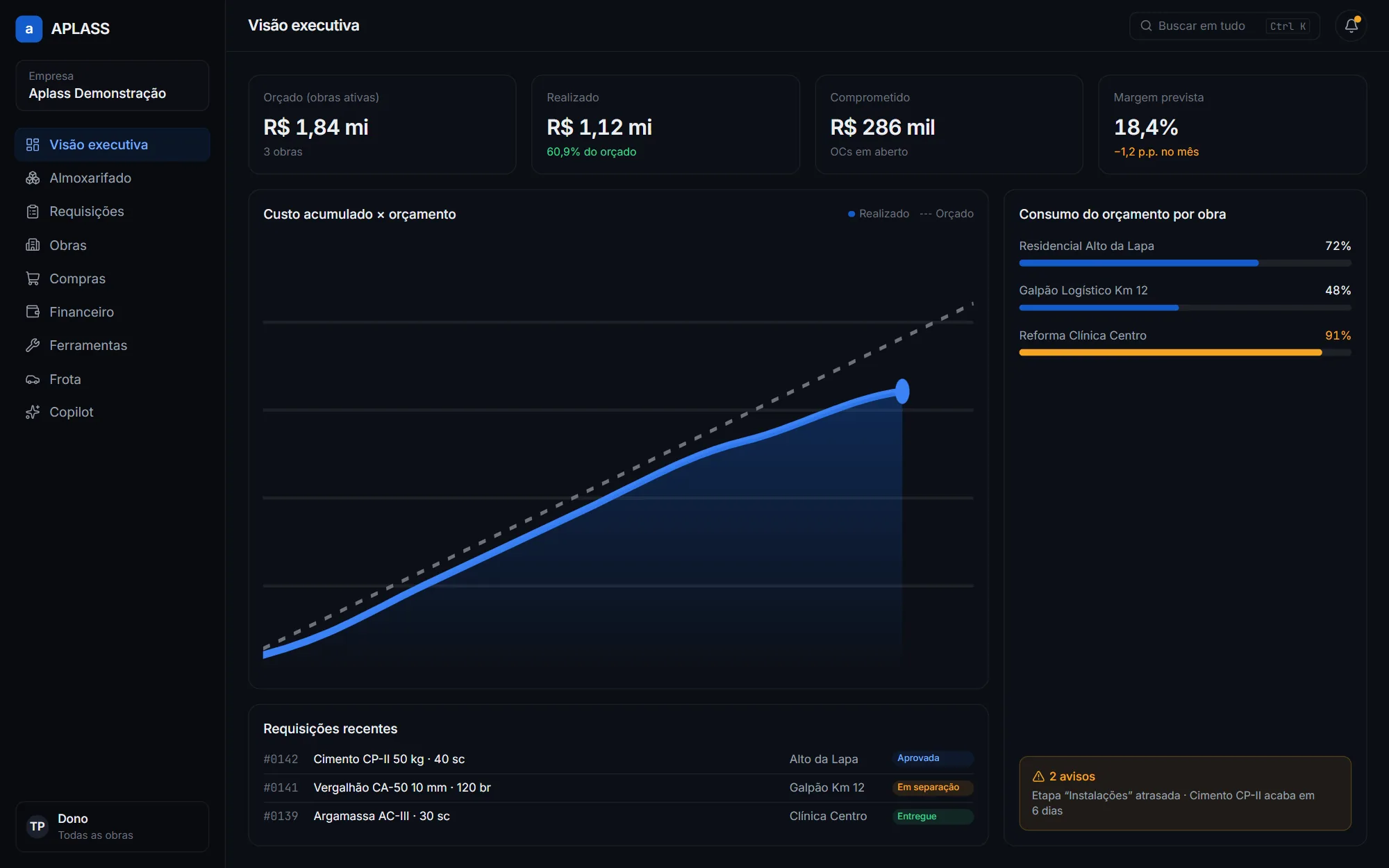Click the chart's blue end data point
This screenshot has height=868, width=1389.
[x=902, y=392]
